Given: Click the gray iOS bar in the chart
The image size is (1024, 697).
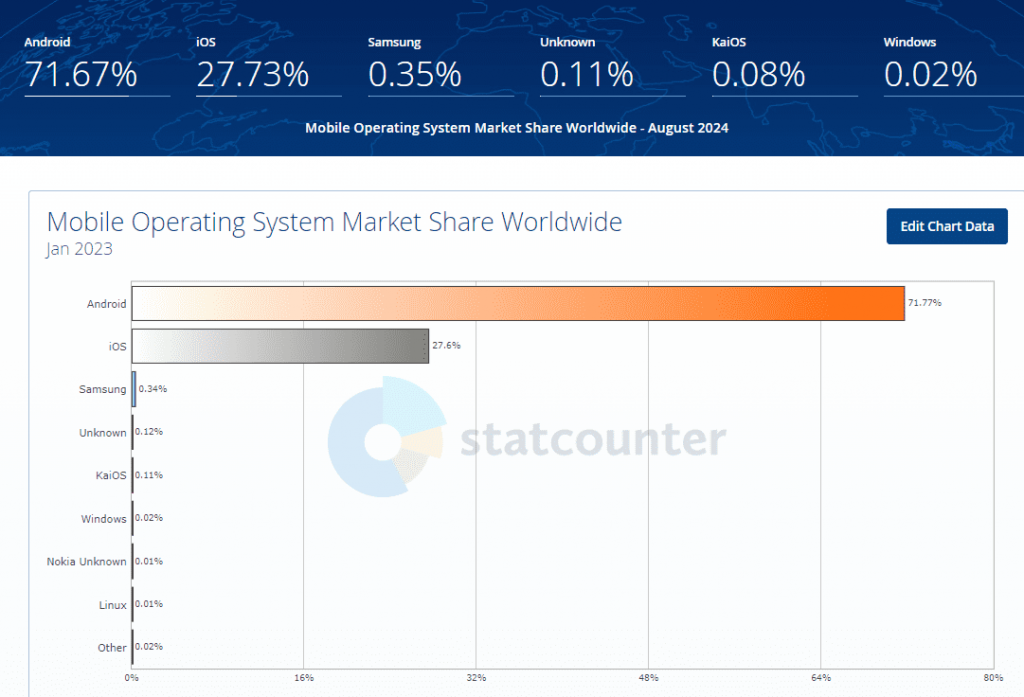Looking at the screenshot, I should 280,346.
